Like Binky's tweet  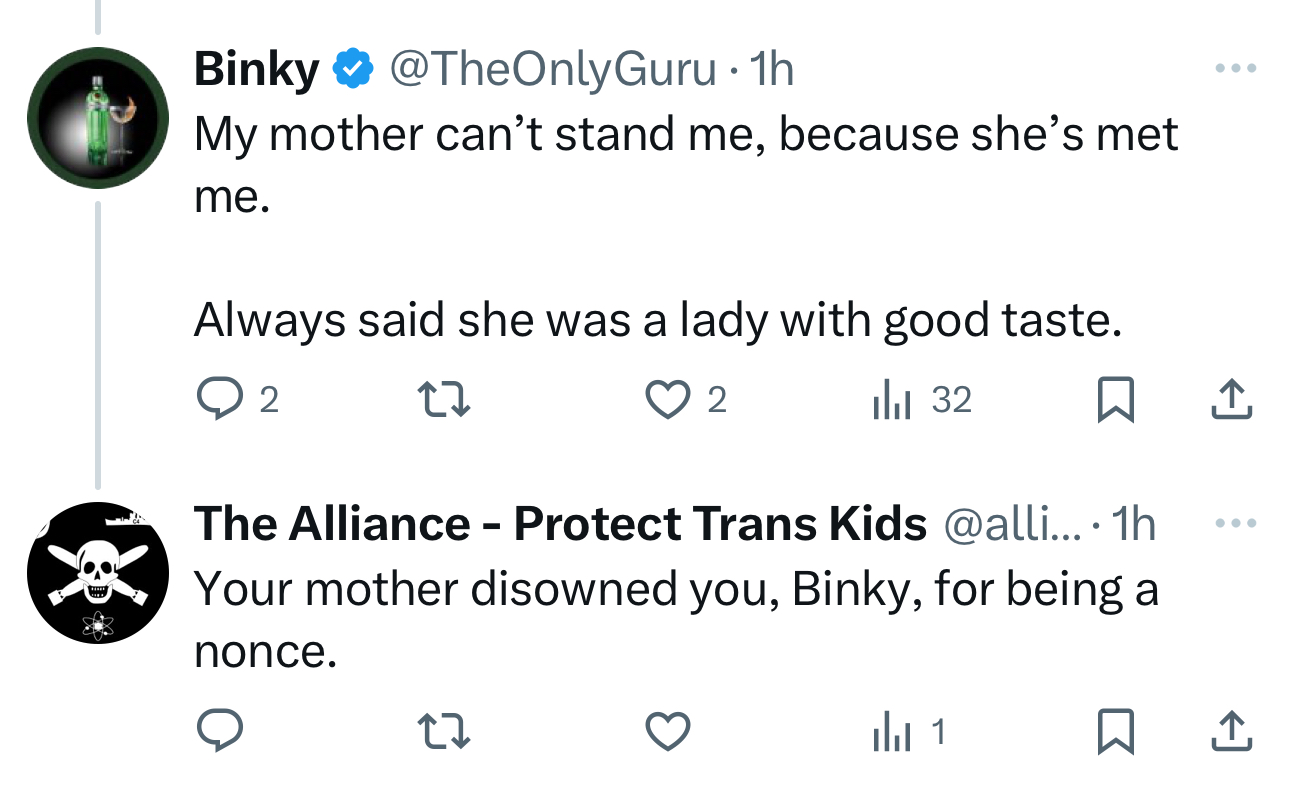[x=668, y=400]
